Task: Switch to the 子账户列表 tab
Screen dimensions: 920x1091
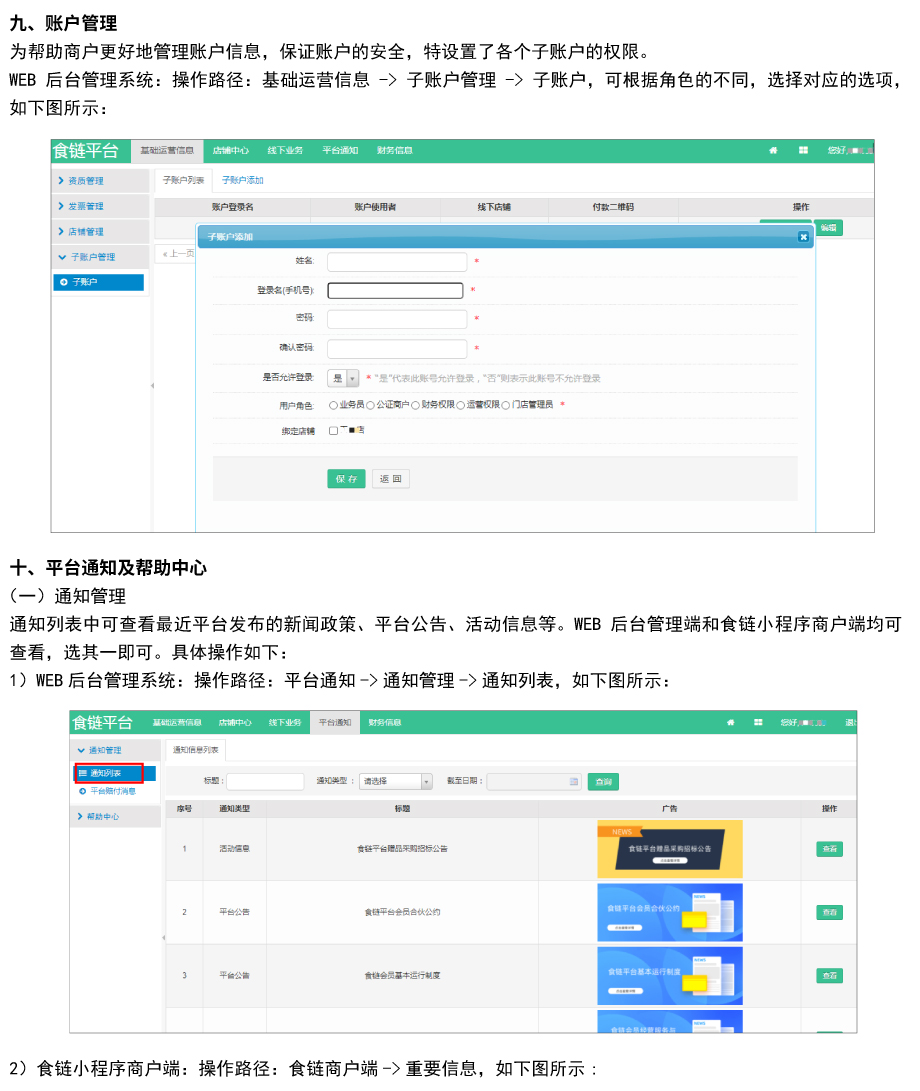Action: point(183,180)
